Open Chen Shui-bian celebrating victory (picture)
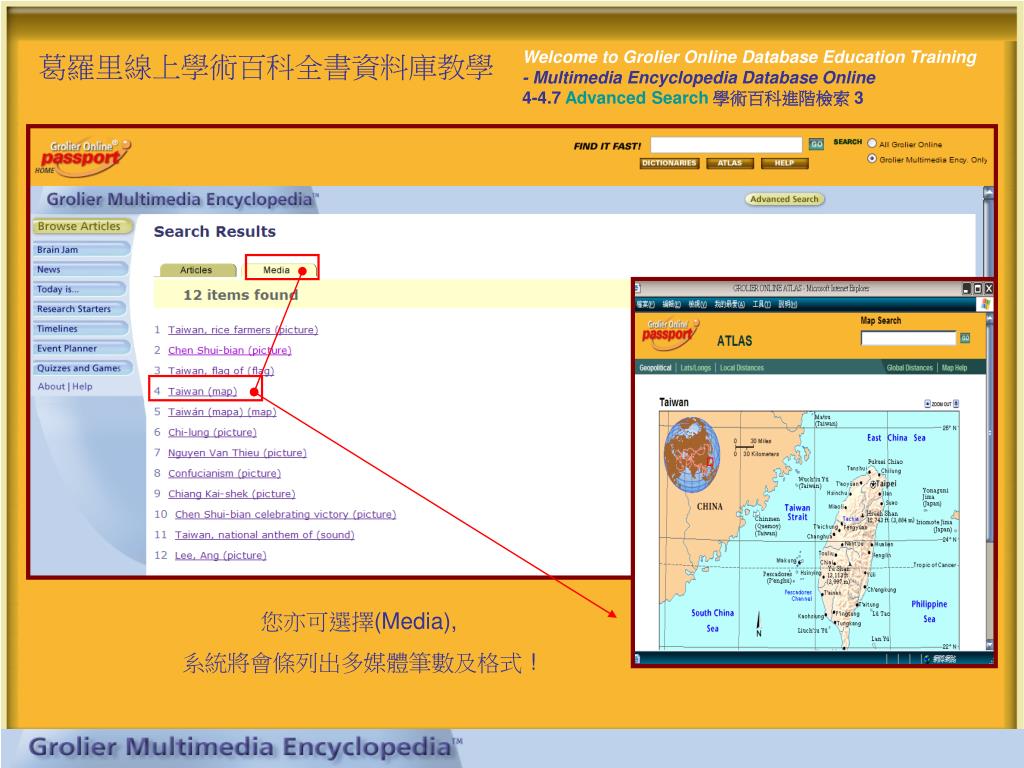Viewport: 1024px width, 768px height. coord(285,515)
